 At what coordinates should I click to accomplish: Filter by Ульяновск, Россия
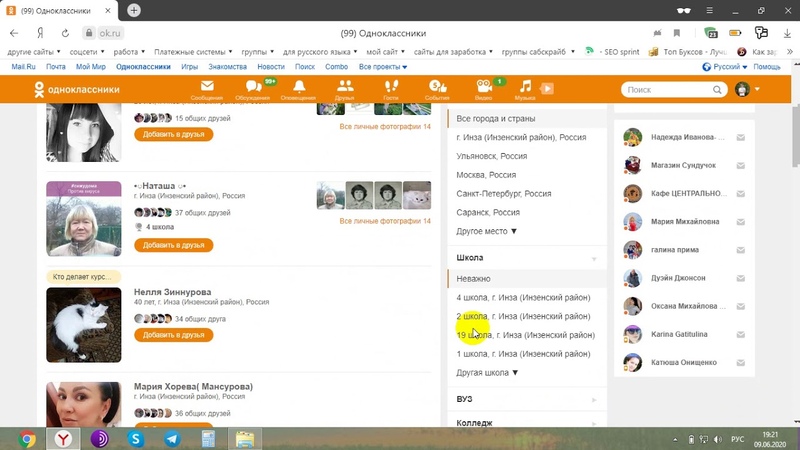[x=491, y=156]
